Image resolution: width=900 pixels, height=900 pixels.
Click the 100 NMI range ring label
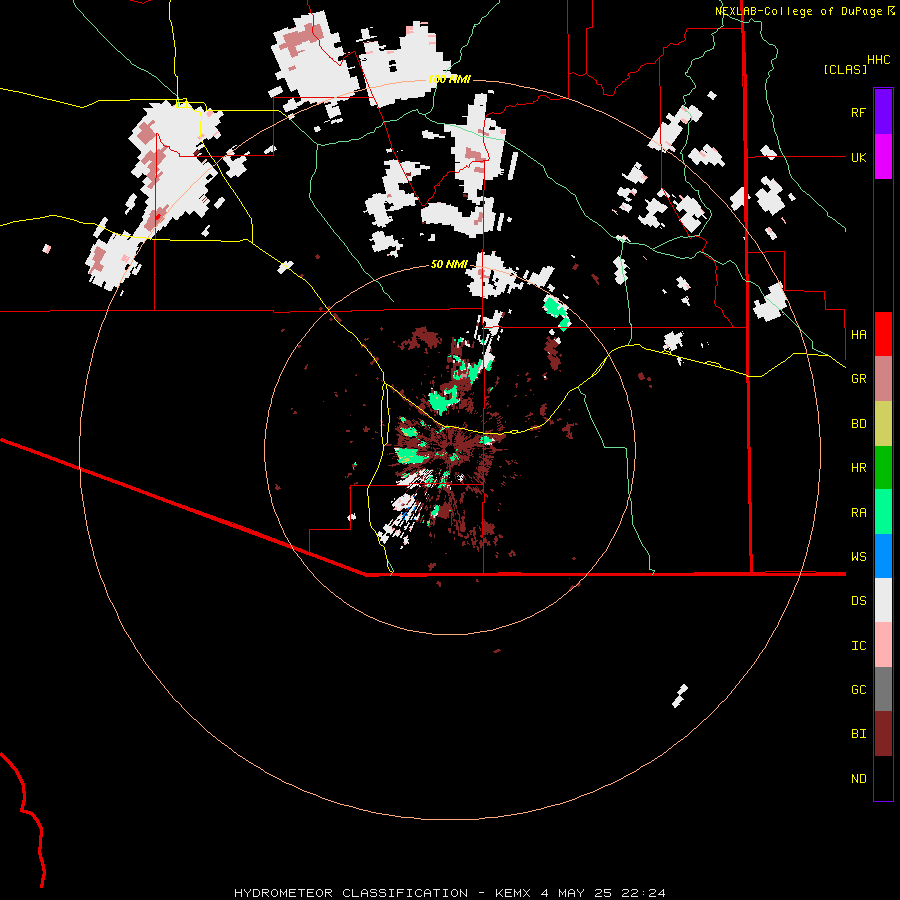pos(449,79)
